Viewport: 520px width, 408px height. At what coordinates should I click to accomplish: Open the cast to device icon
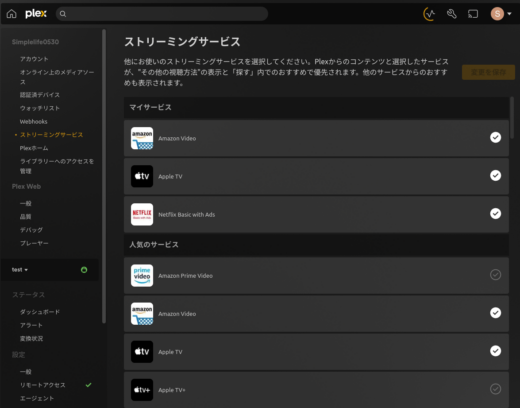click(x=473, y=14)
